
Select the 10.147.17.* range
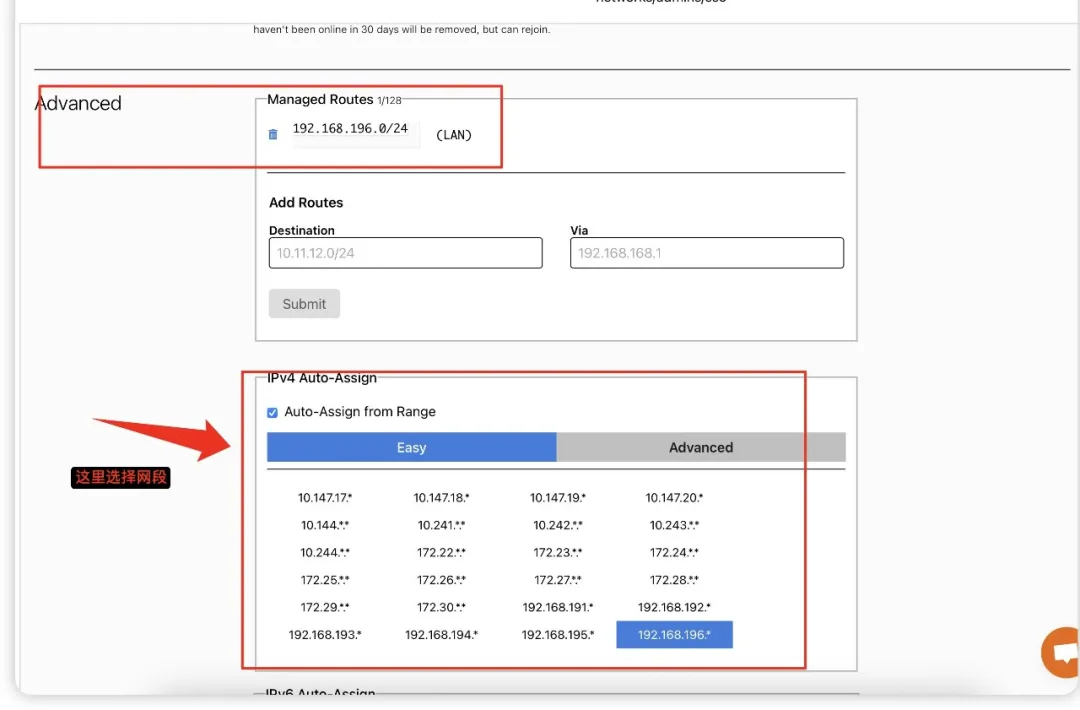tap(325, 497)
